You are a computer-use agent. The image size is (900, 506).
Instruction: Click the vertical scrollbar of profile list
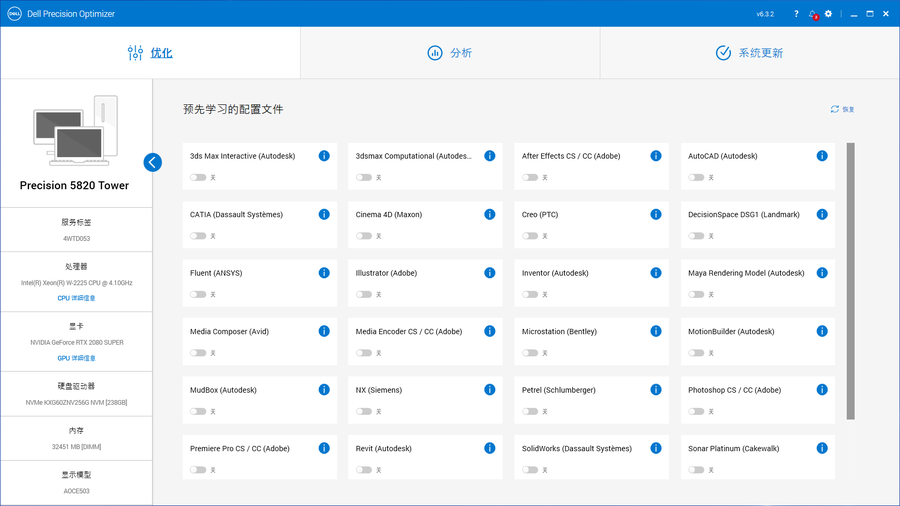tap(851, 280)
